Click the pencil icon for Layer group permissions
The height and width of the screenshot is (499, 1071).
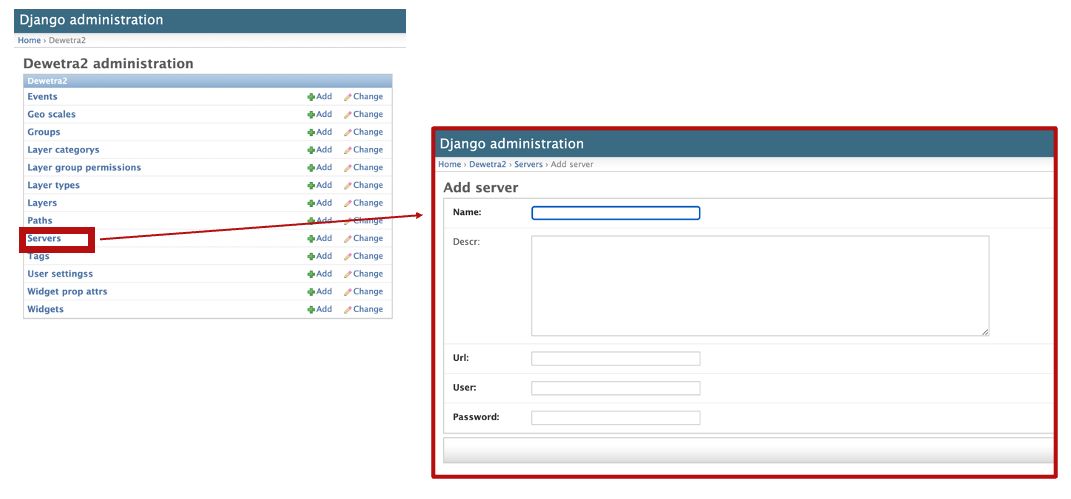(x=348, y=168)
